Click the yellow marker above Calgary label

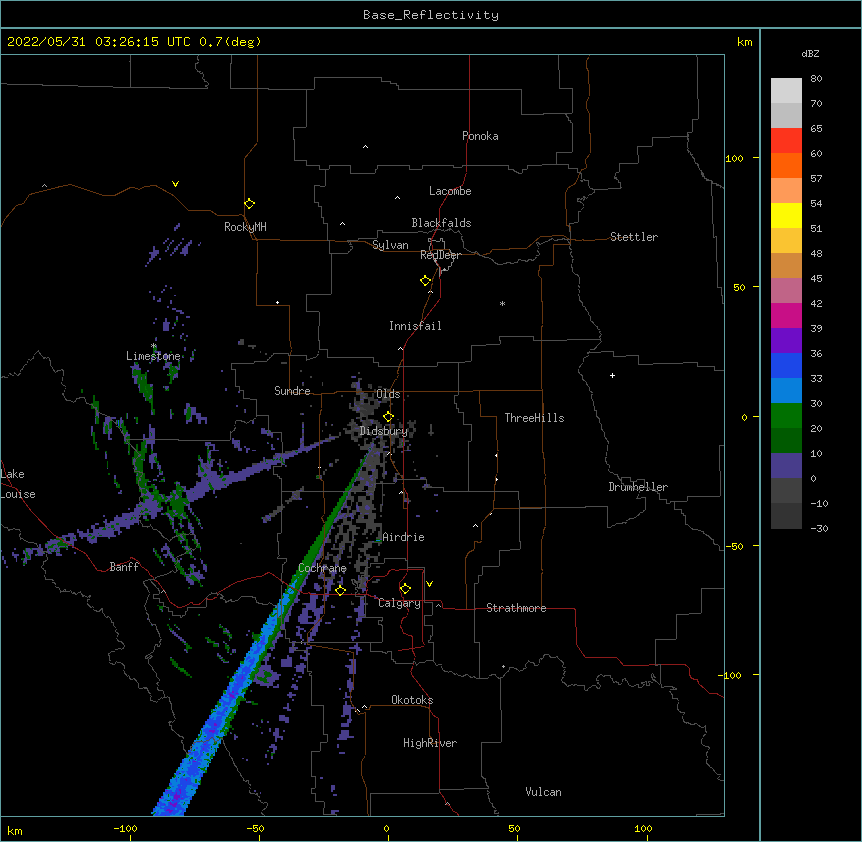click(x=405, y=589)
